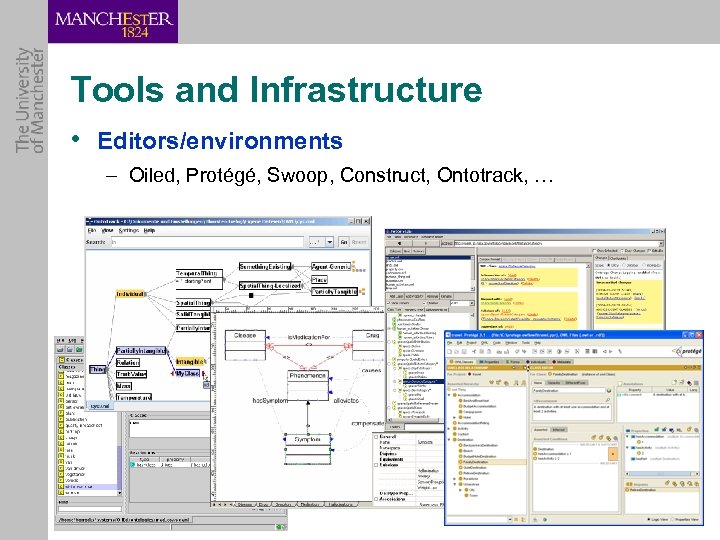Click the green toolbar icon in OilEd window
The height and width of the screenshot is (540, 720).
coord(79,350)
